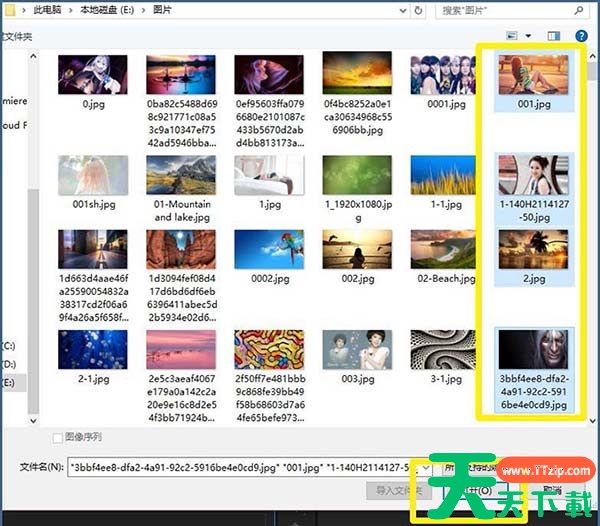Screen dimensions: 600x526
Task: Select the 3bbf4ee8-dfa2 dark face image
Action: tap(533, 350)
